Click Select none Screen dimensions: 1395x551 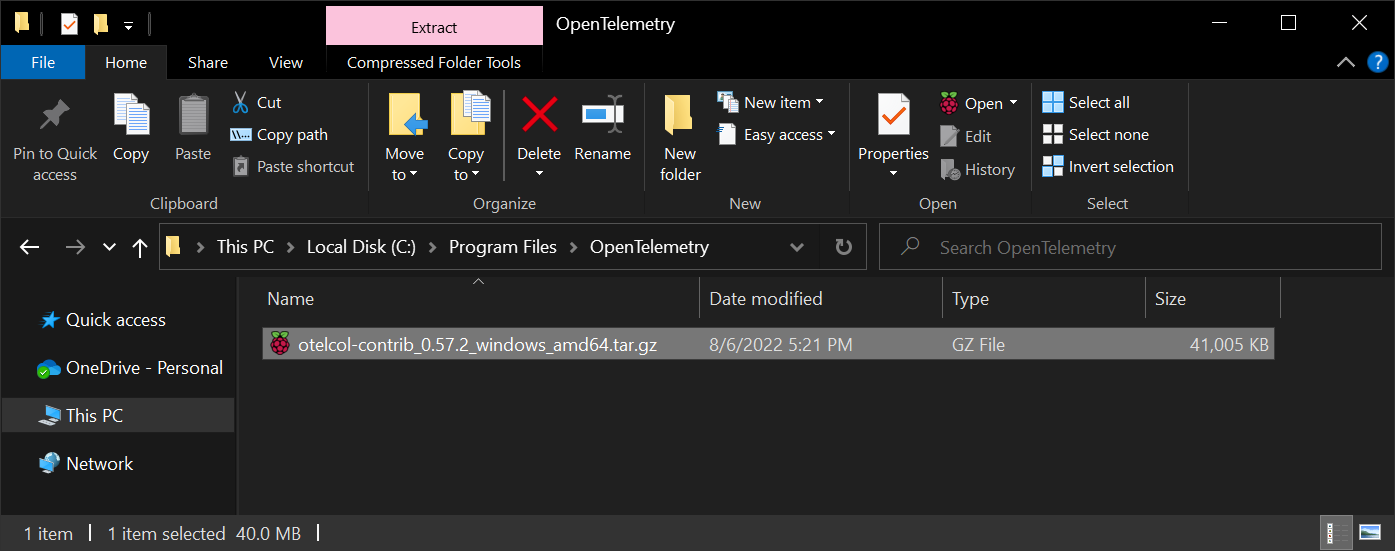1095,134
